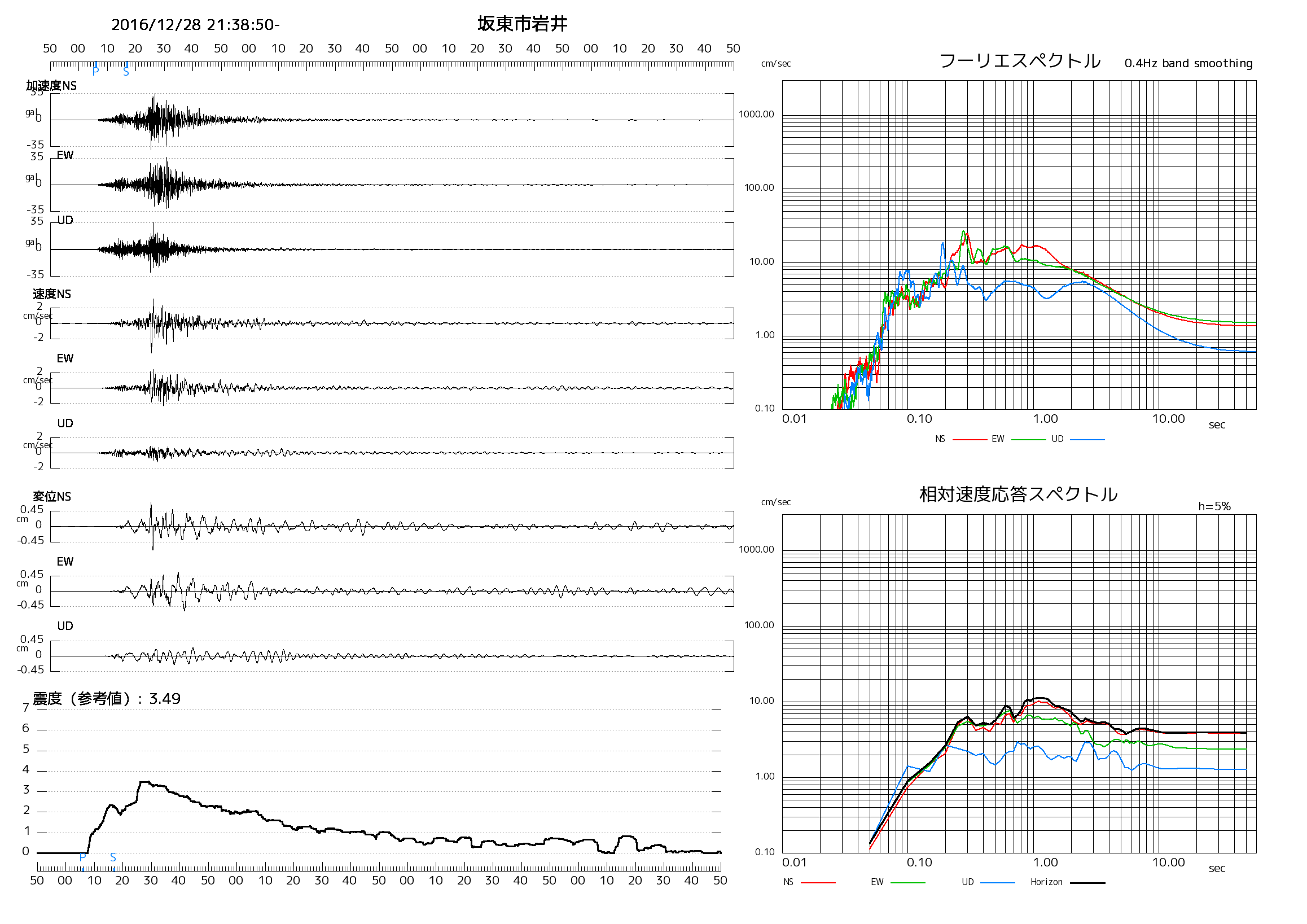Click the 速度NS waveform label
This screenshot has height=924, width=1307.
click(52, 294)
